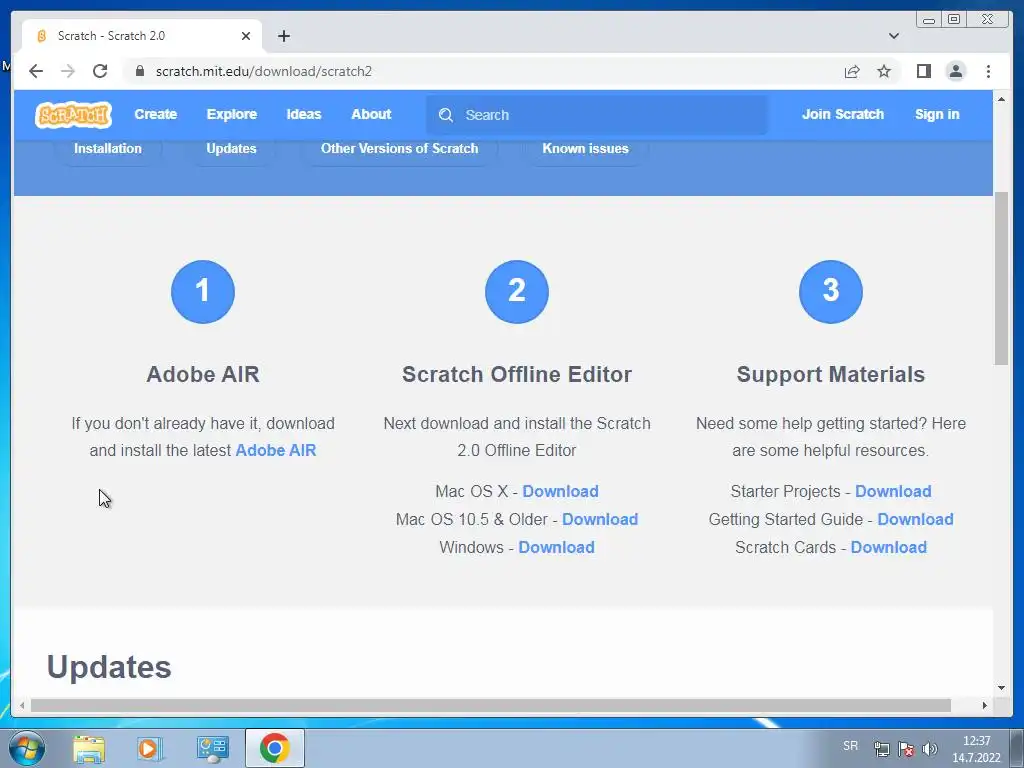Open the Control Panel taskbar icon
This screenshot has width=1024, height=768.
(x=212, y=748)
